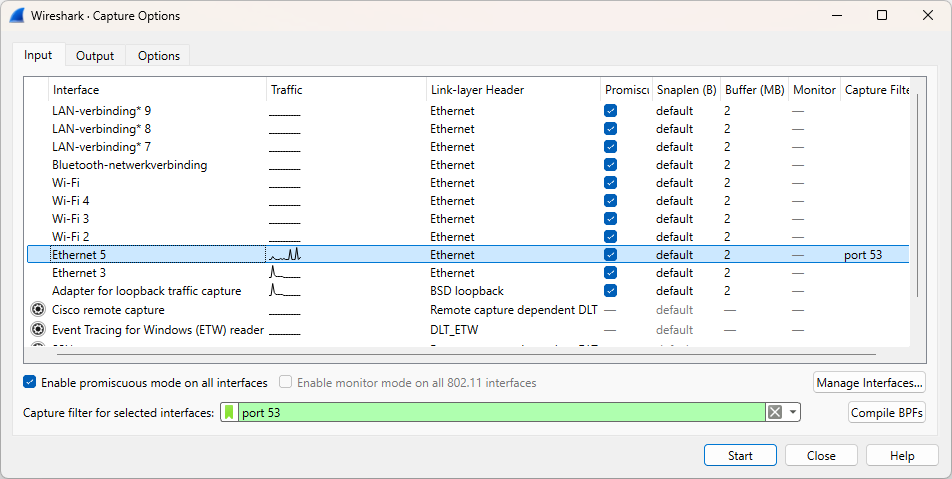Image resolution: width=952 pixels, height=479 pixels.
Task: Click the Compile BPFs button
Action: coord(886,413)
